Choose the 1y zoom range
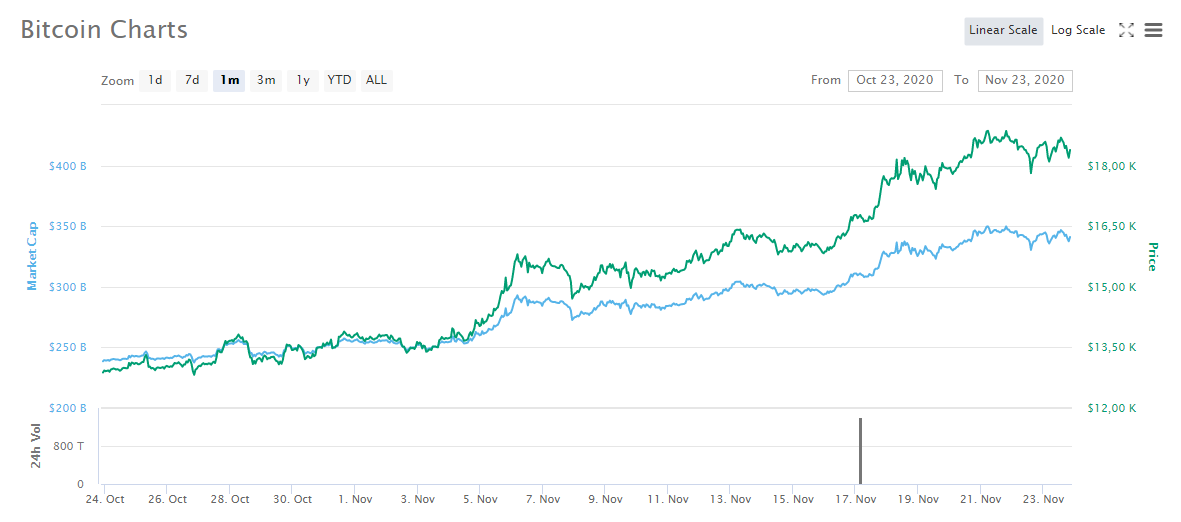 [x=303, y=80]
